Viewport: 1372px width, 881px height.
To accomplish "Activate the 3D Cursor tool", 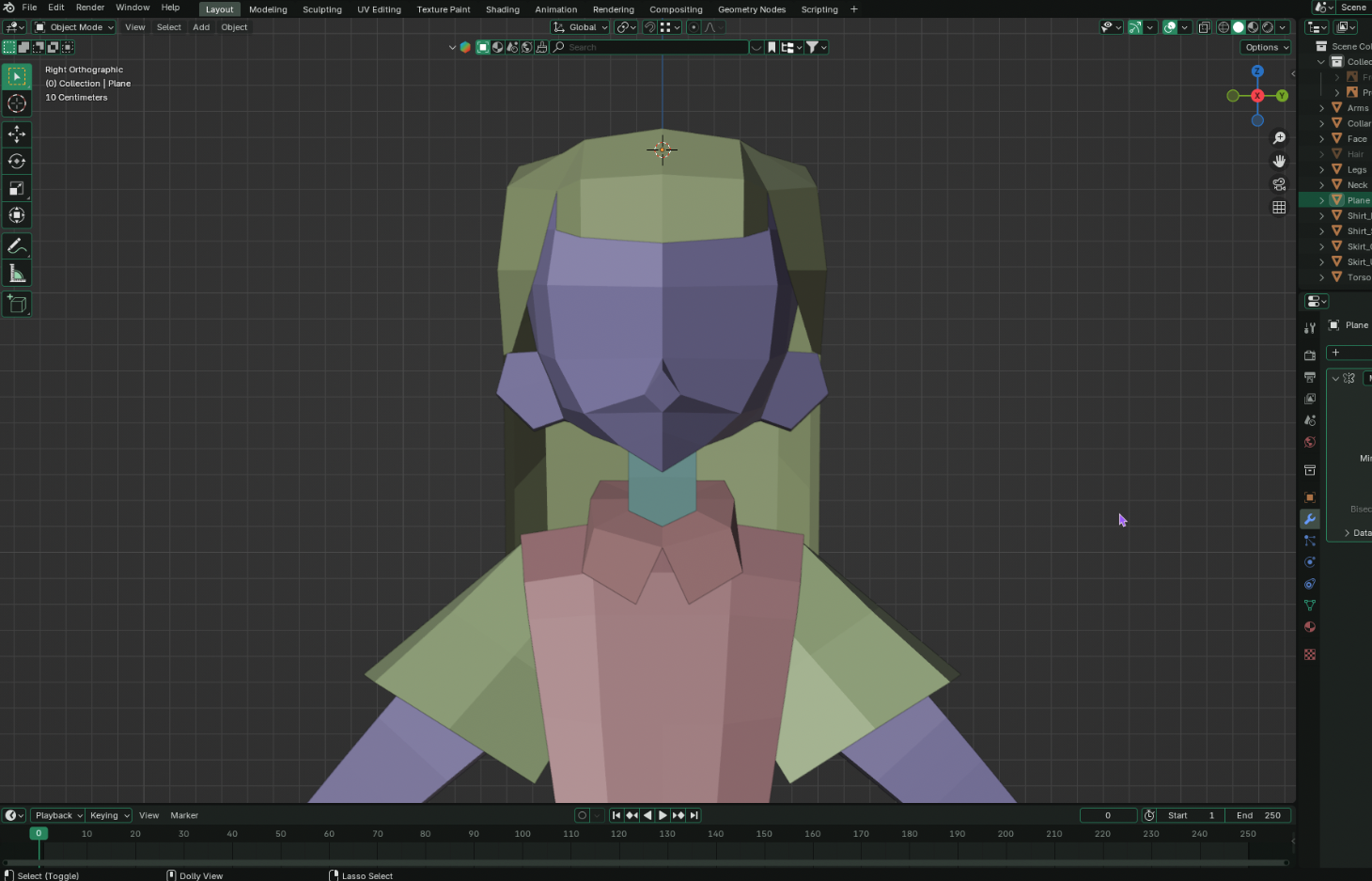I will (x=17, y=103).
